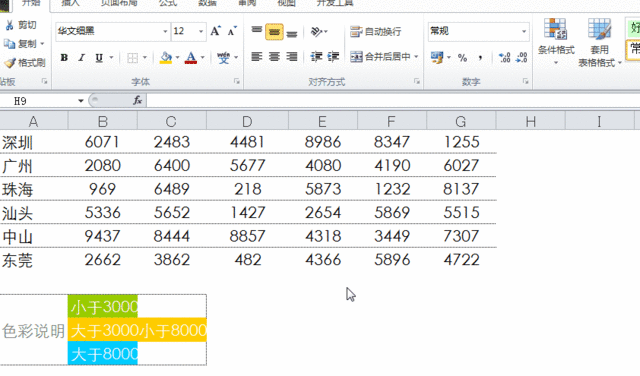Click the Name Box showing H9
Viewport: 640px width, 376px height.
pos(38,101)
